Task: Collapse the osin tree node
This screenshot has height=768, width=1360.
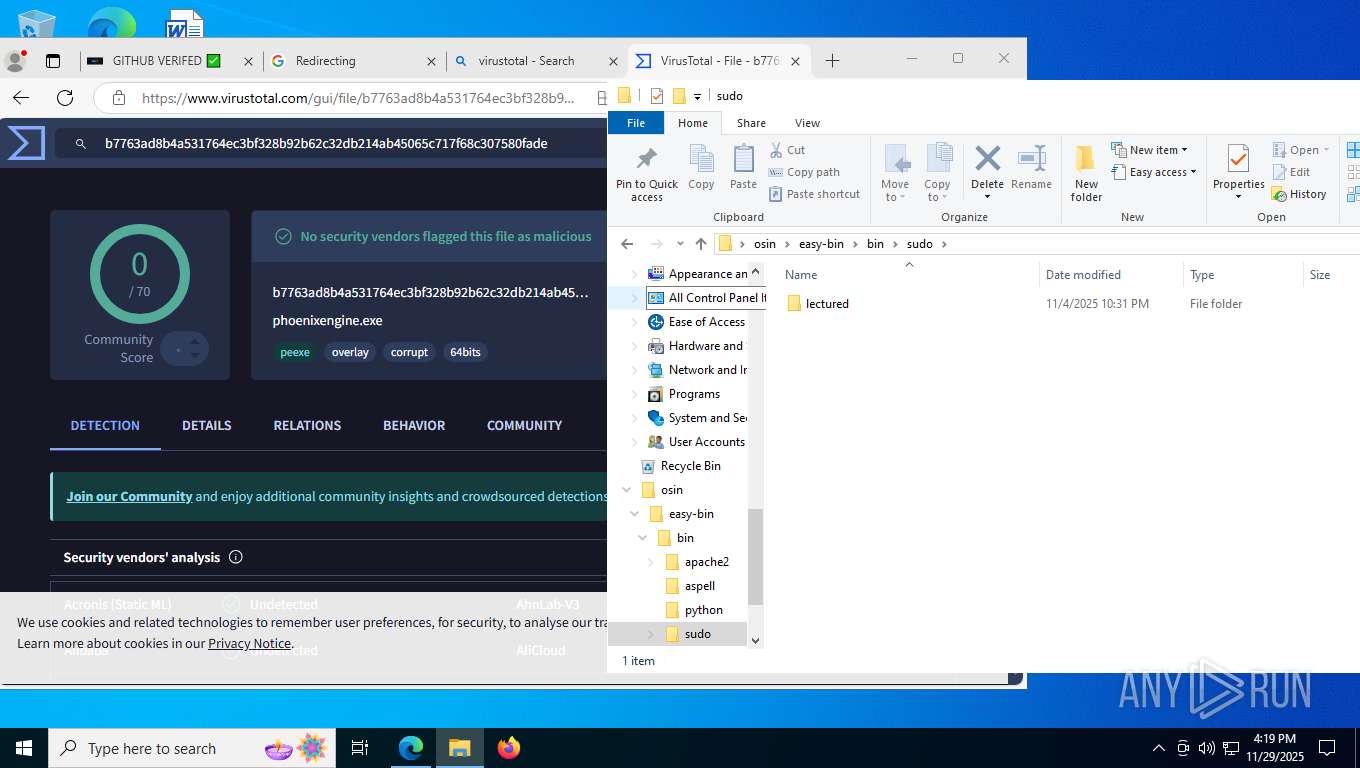Action: (626, 490)
